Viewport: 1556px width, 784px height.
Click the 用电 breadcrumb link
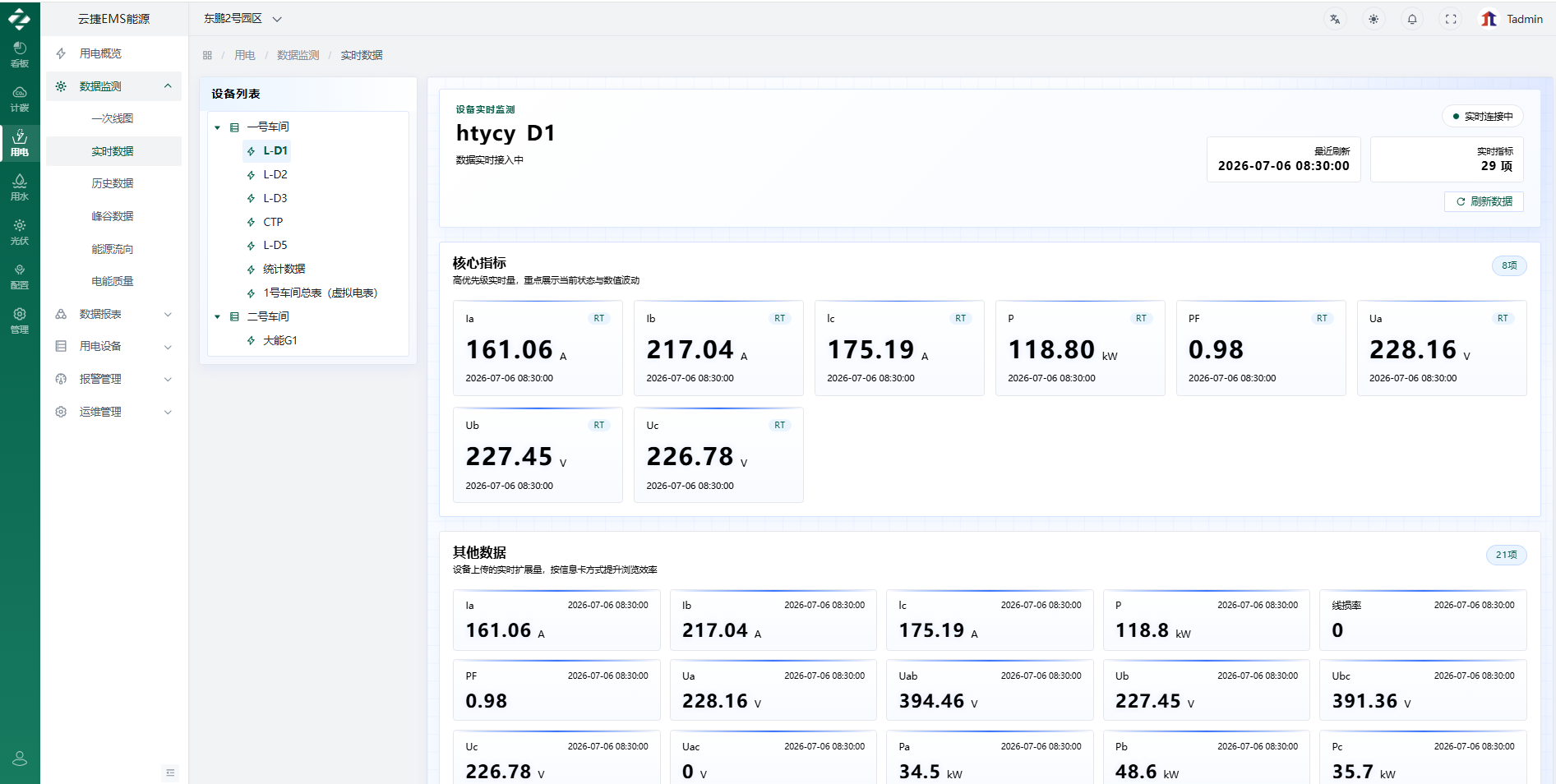coord(245,55)
